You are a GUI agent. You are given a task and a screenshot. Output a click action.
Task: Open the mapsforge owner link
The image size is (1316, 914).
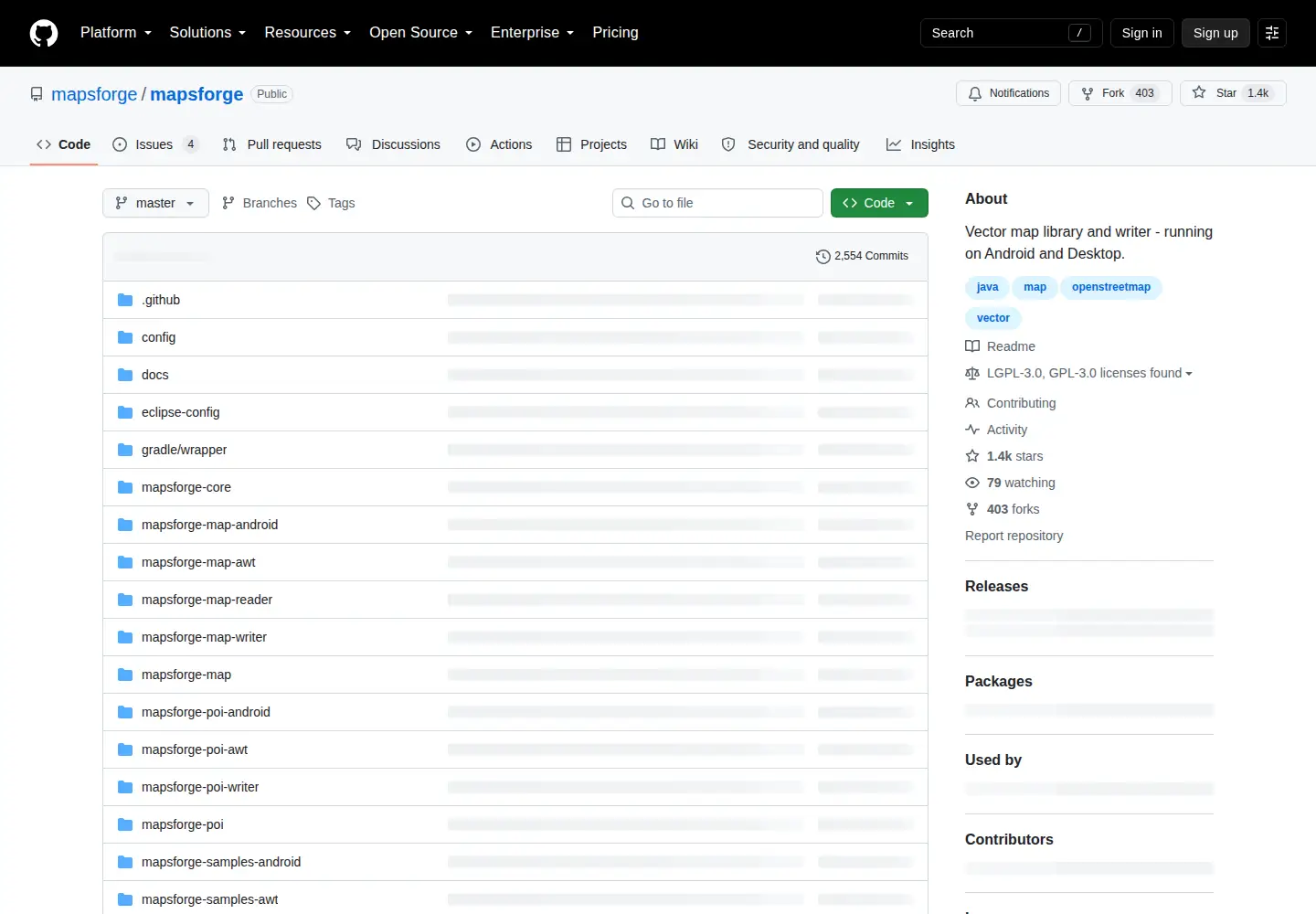pyautogui.click(x=94, y=94)
